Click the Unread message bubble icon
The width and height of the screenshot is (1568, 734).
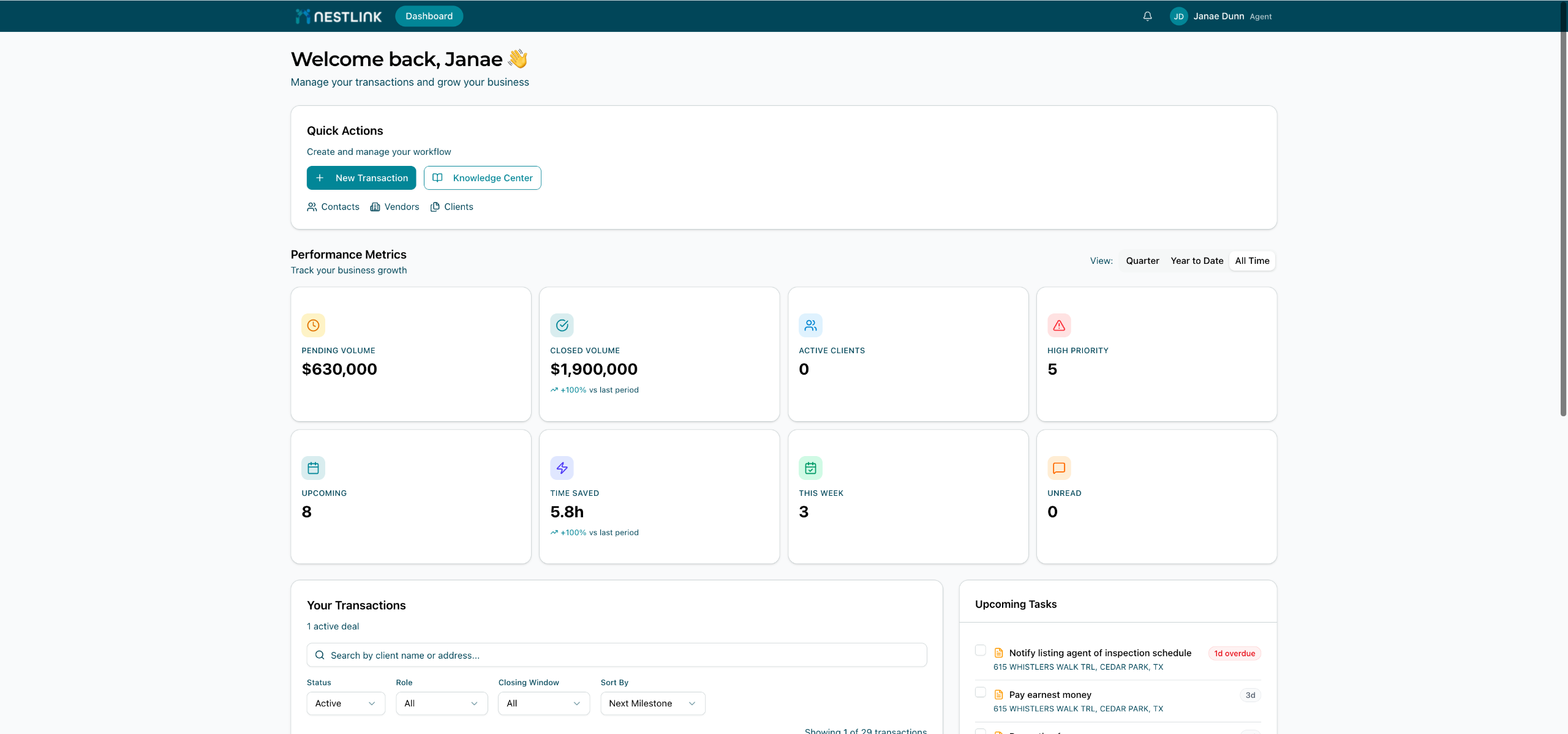(x=1059, y=468)
